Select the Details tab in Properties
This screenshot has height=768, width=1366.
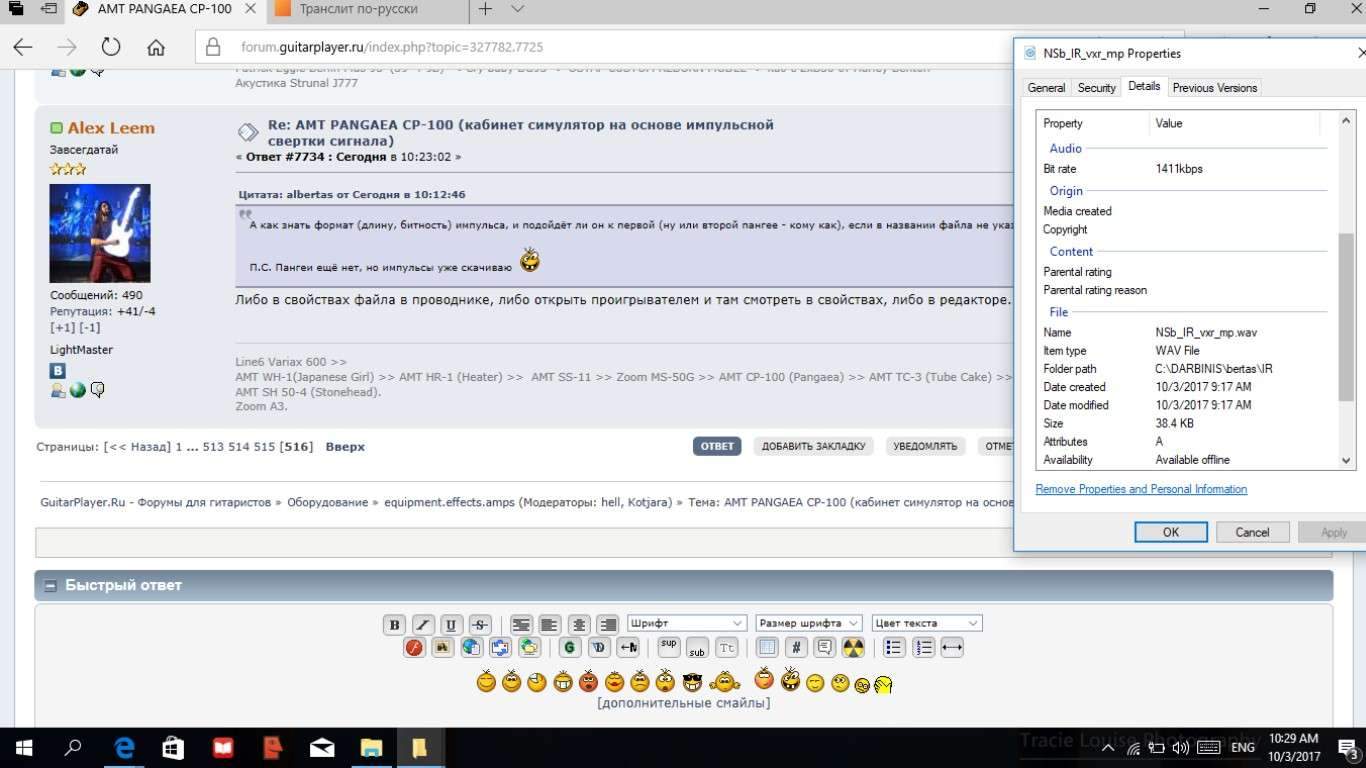click(x=1144, y=87)
